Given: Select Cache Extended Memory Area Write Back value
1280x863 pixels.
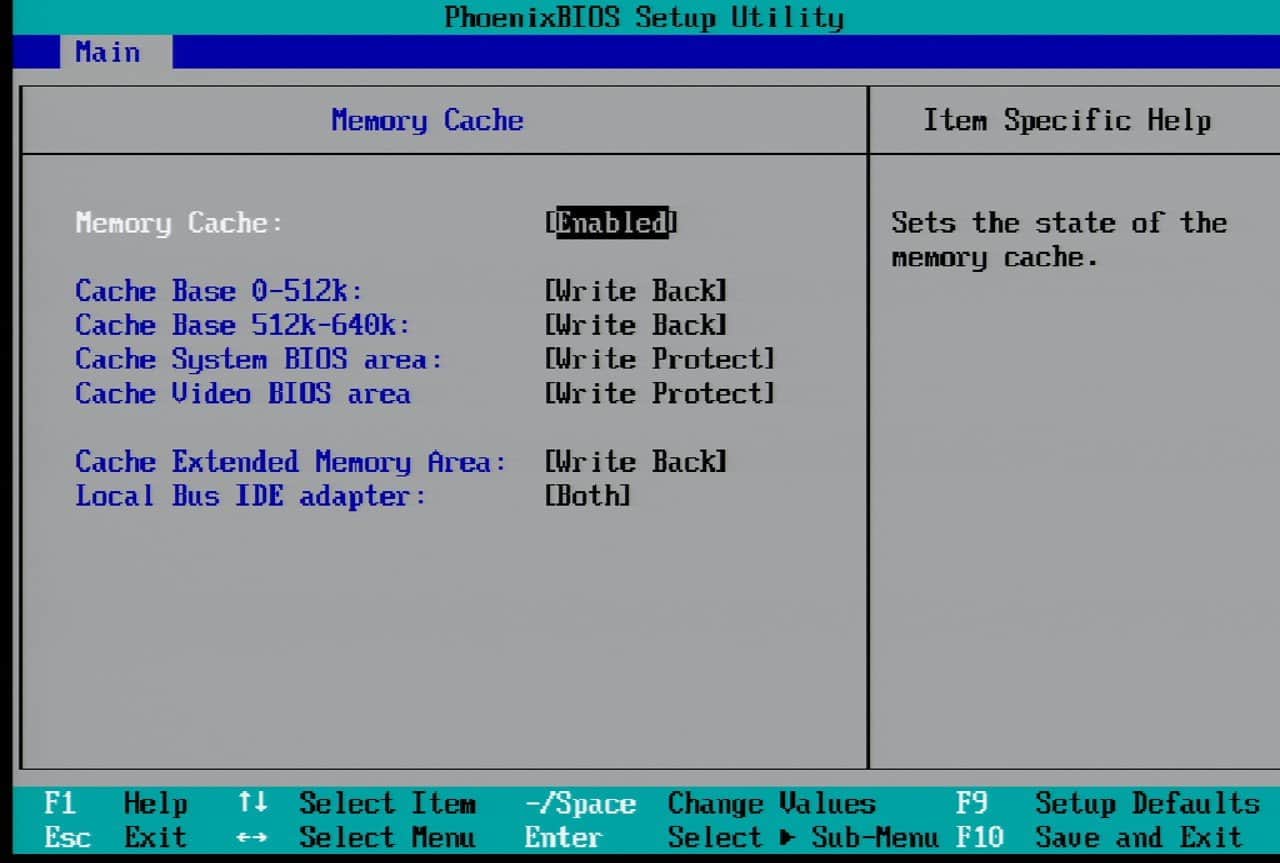Looking at the screenshot, I should (635, 461).
